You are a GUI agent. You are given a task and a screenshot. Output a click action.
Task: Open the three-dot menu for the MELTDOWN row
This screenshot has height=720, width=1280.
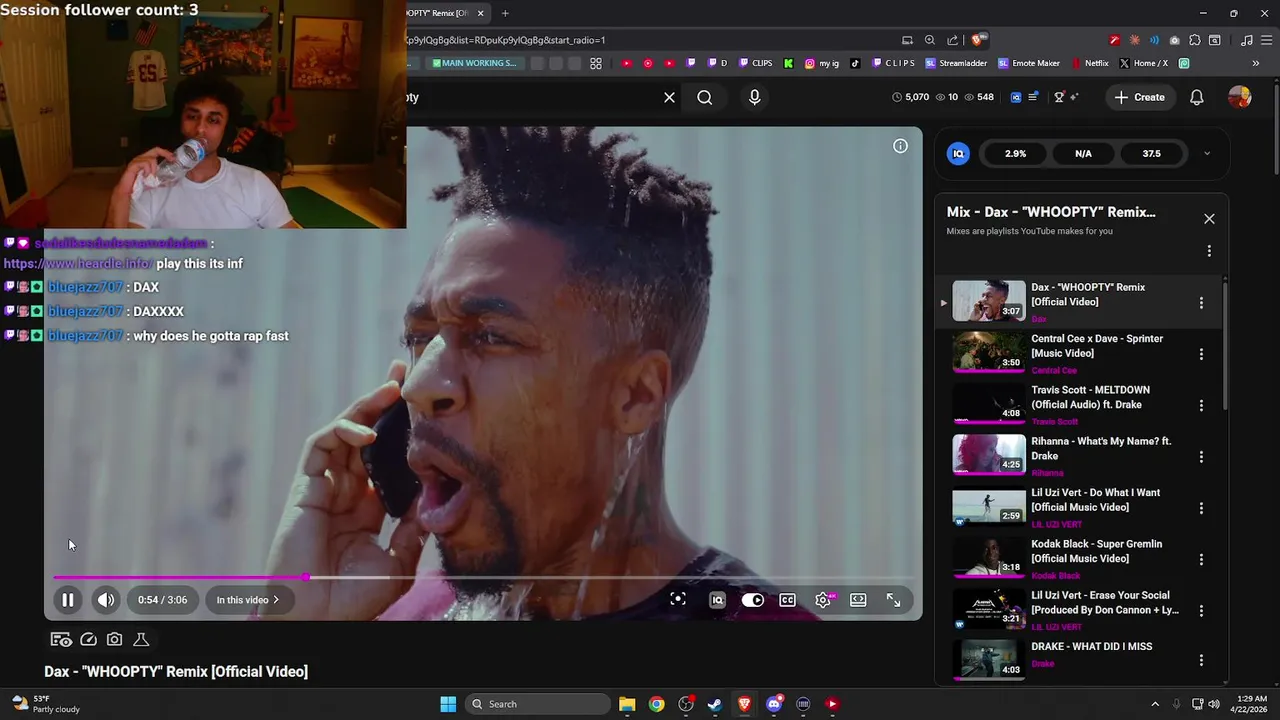pyautogui.click(x=1201, y=406)
